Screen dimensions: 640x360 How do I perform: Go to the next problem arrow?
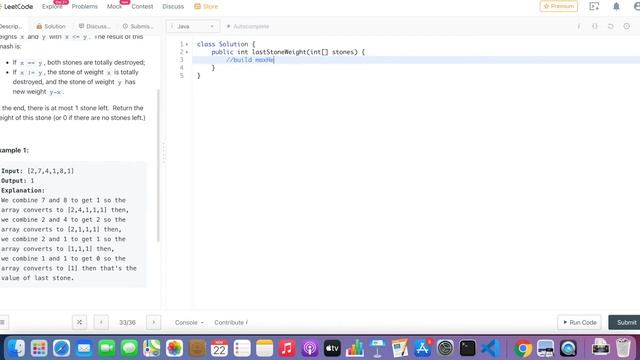click(x=153, y=322)
